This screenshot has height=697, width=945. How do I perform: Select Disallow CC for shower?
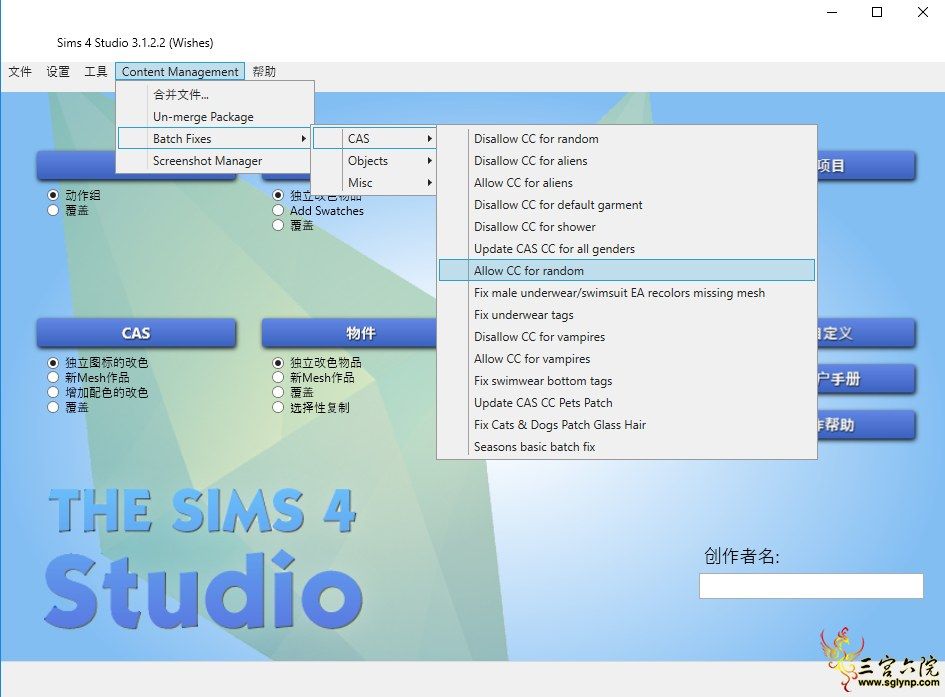coord(627,227)
